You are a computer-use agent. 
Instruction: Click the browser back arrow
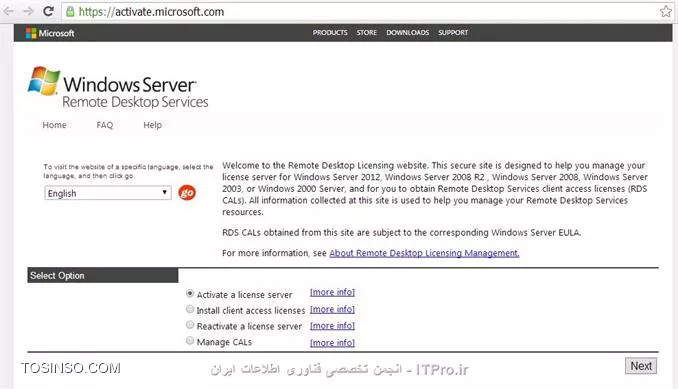click(x=8, y=11)
